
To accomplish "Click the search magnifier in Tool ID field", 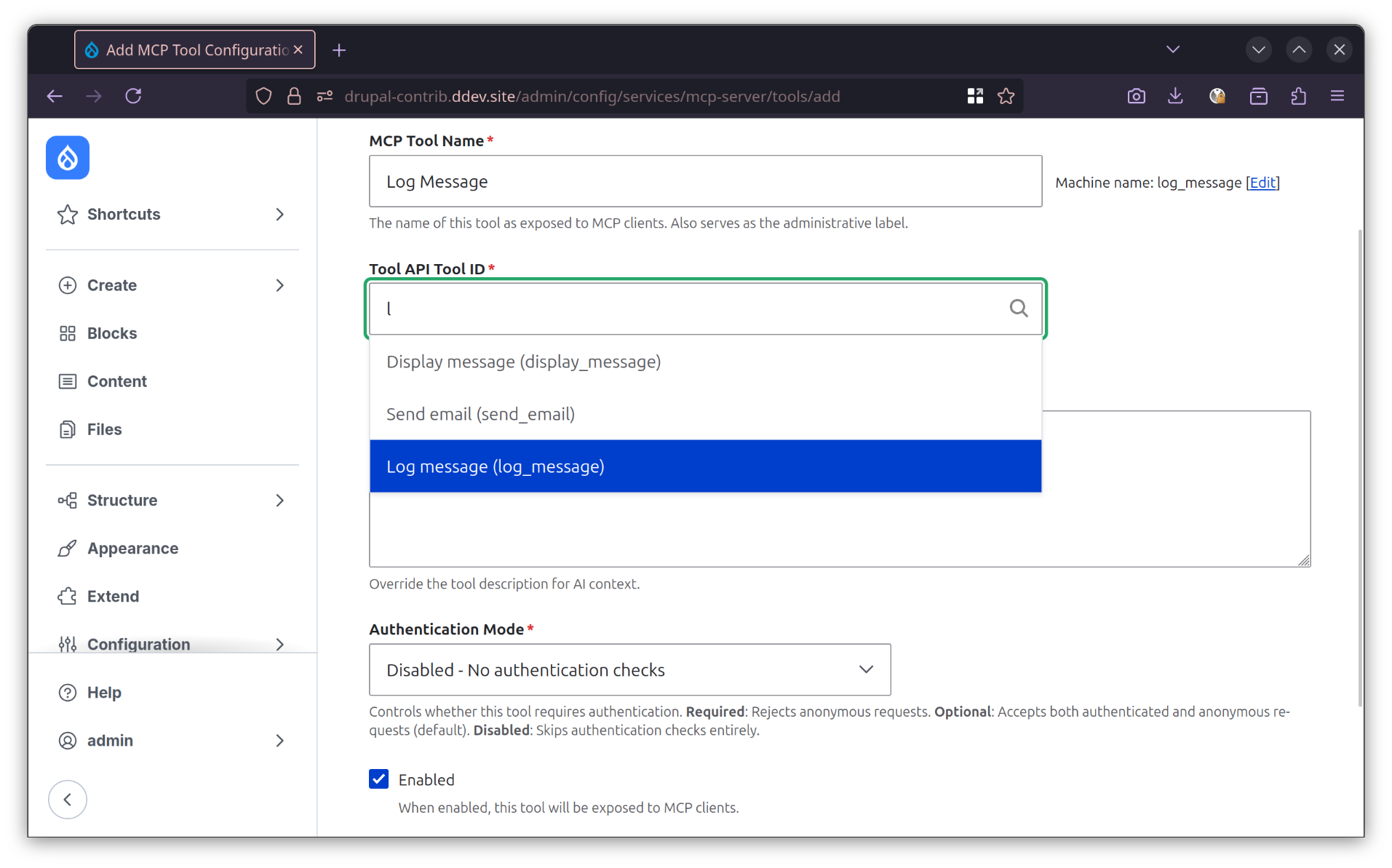I will click(1019, 308).
